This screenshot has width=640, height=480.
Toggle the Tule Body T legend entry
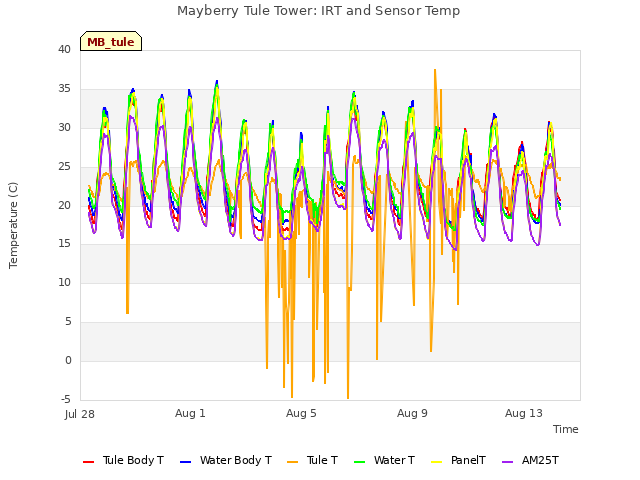[123, 460]
